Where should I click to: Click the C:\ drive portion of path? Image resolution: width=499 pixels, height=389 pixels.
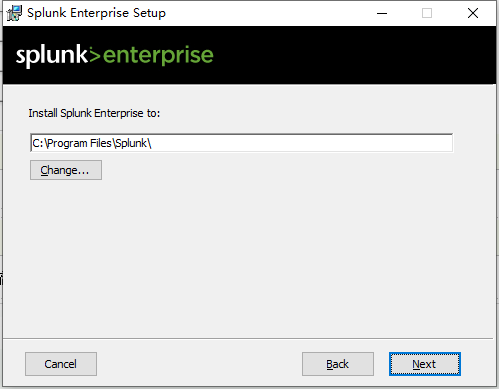[40, 143]
